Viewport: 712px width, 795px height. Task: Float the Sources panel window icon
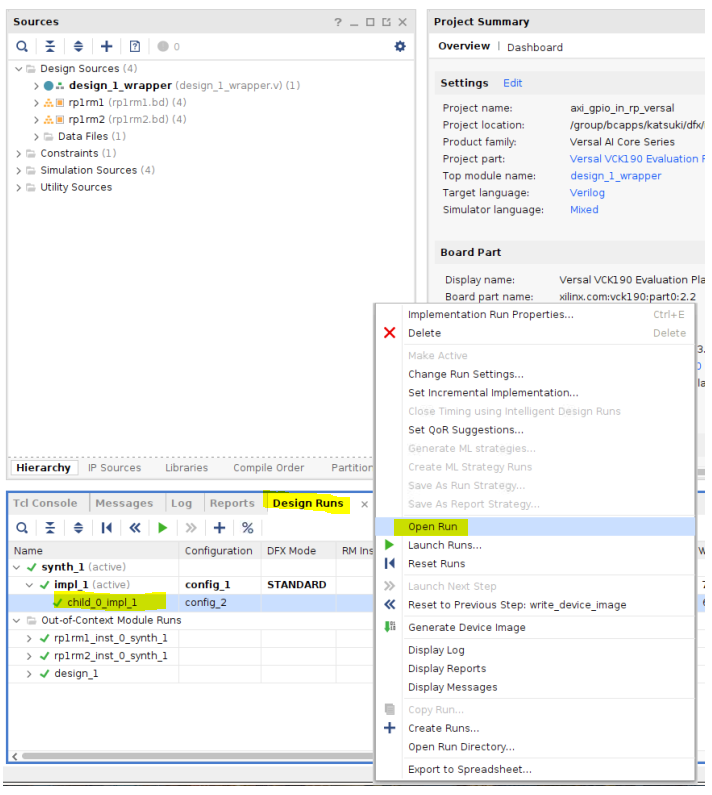click(x=386, y=22)
